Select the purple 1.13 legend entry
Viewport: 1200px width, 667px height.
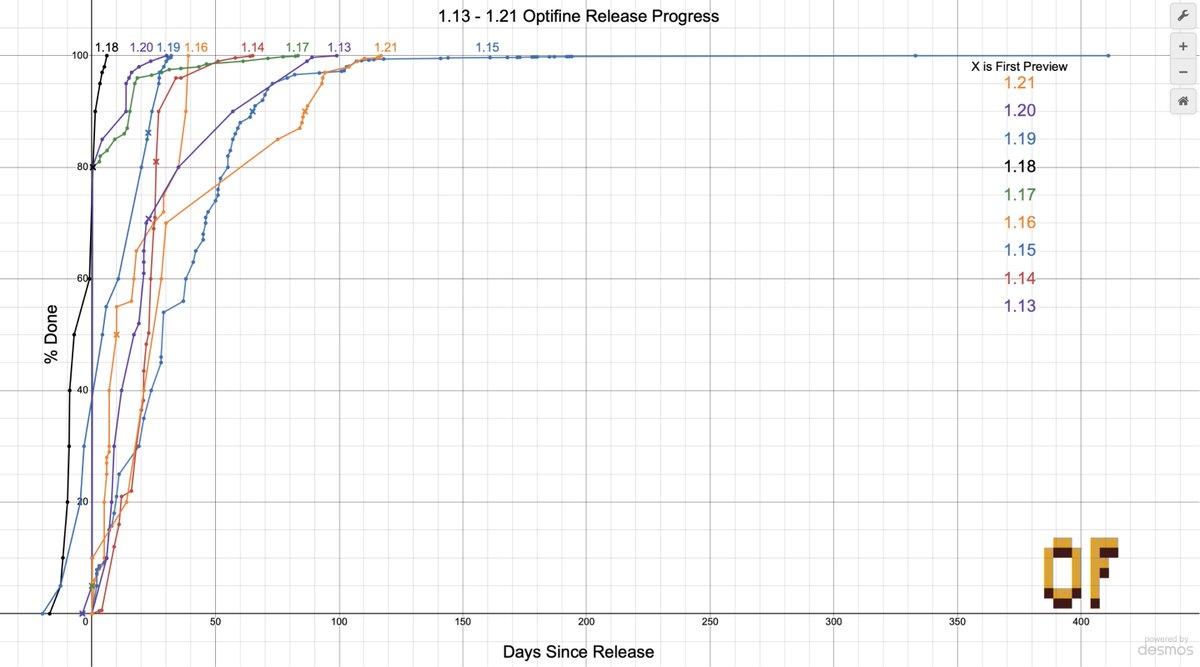click(1020, 306)
